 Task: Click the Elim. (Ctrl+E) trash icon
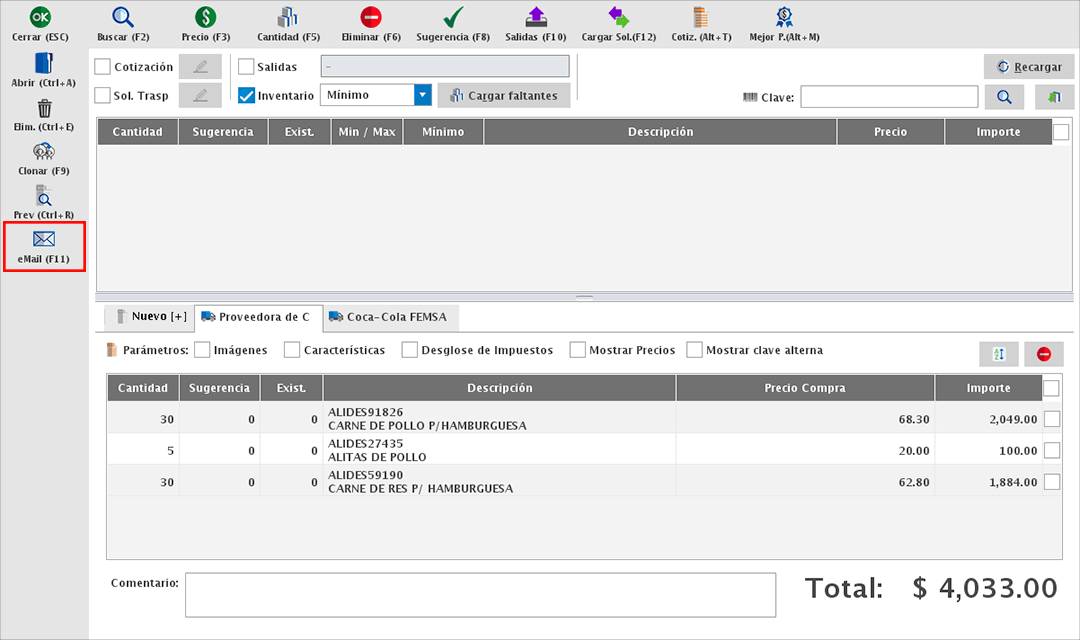coord(44,108)
